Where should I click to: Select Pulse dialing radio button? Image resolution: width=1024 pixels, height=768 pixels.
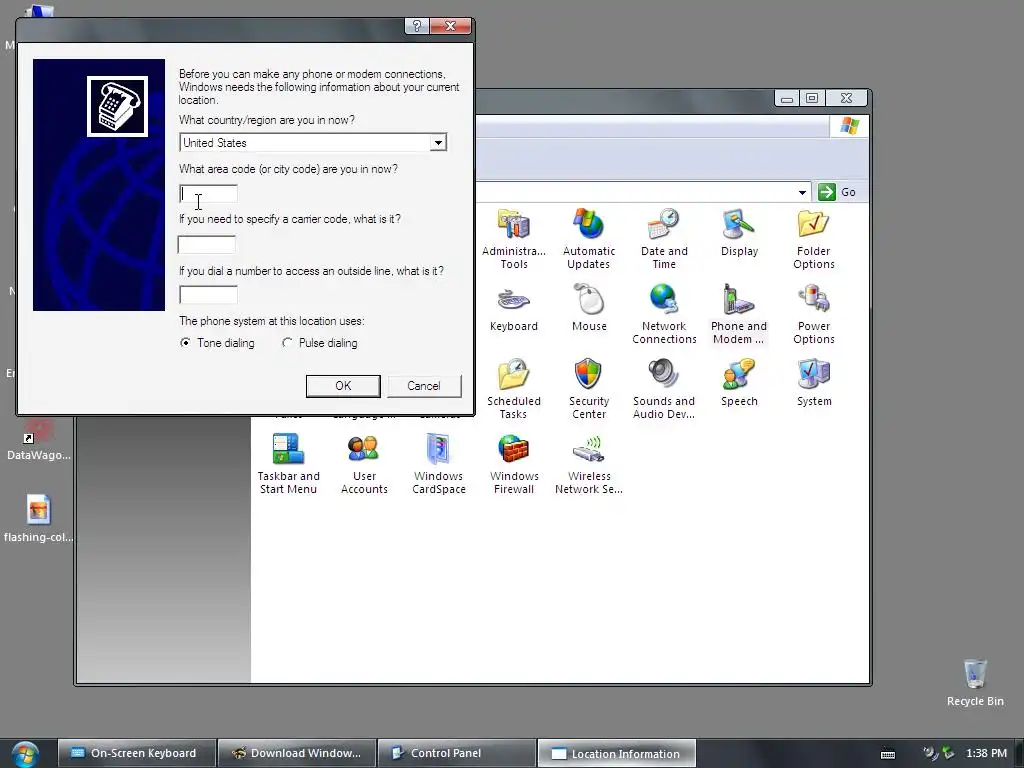287,343
